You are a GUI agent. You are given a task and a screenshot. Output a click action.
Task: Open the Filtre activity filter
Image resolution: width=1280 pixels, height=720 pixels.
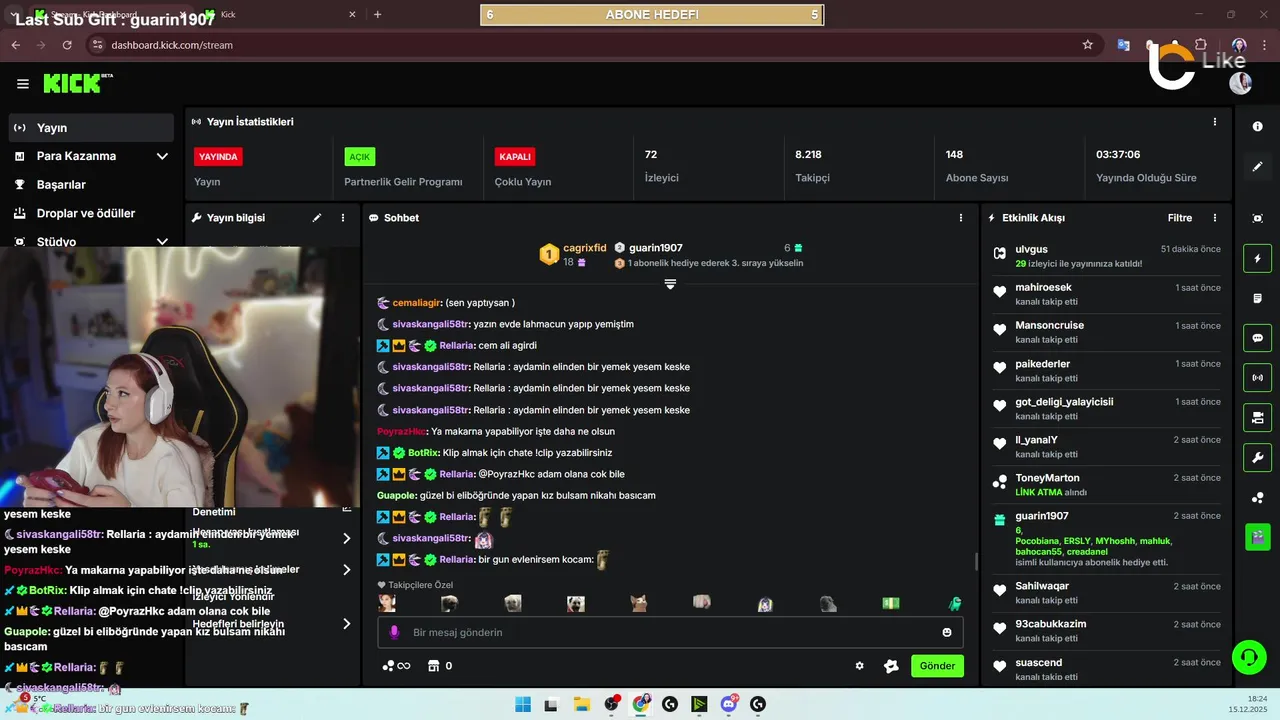click(1180, 218)
